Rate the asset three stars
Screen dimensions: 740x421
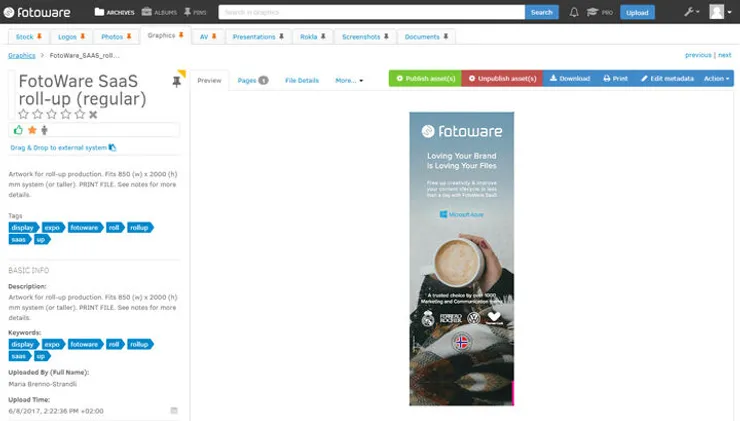(51, 114)
